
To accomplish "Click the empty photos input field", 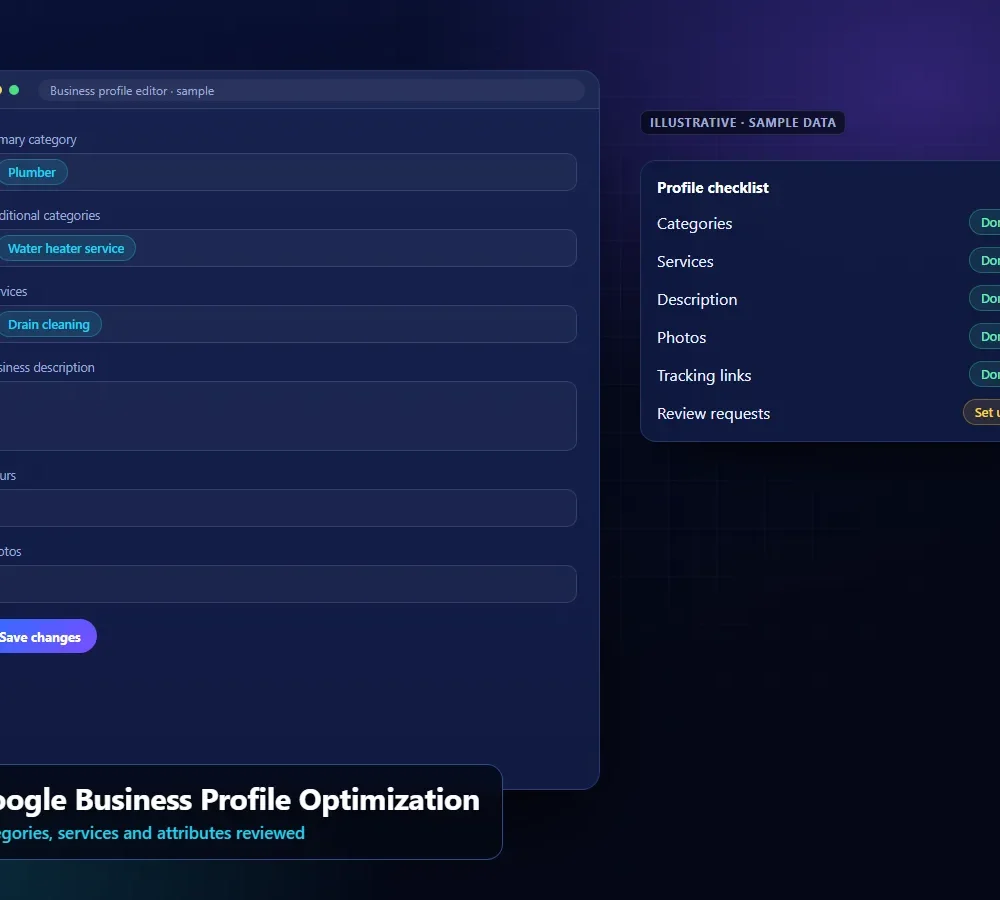I will 288,584.
